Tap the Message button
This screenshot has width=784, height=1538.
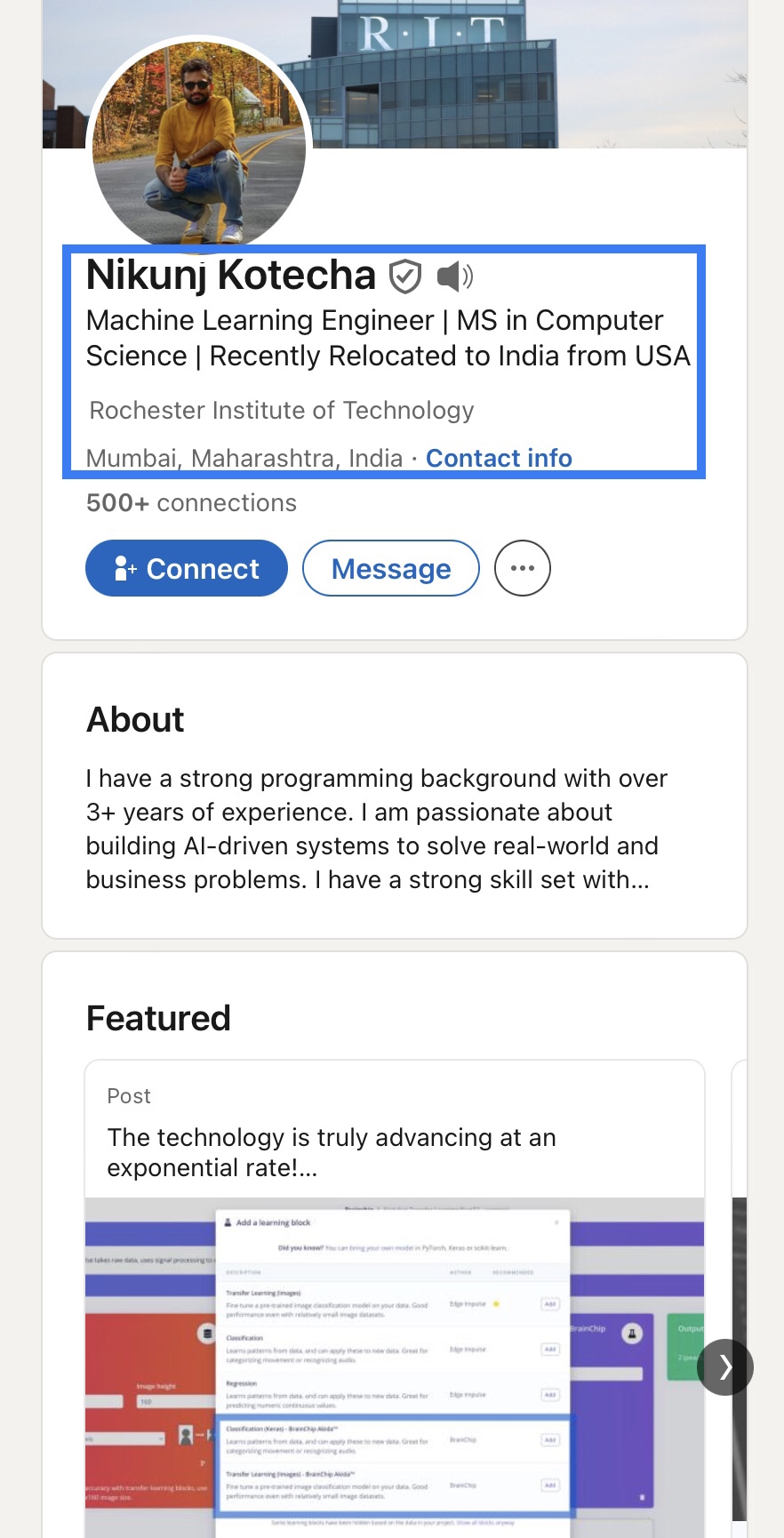(391, 568)
